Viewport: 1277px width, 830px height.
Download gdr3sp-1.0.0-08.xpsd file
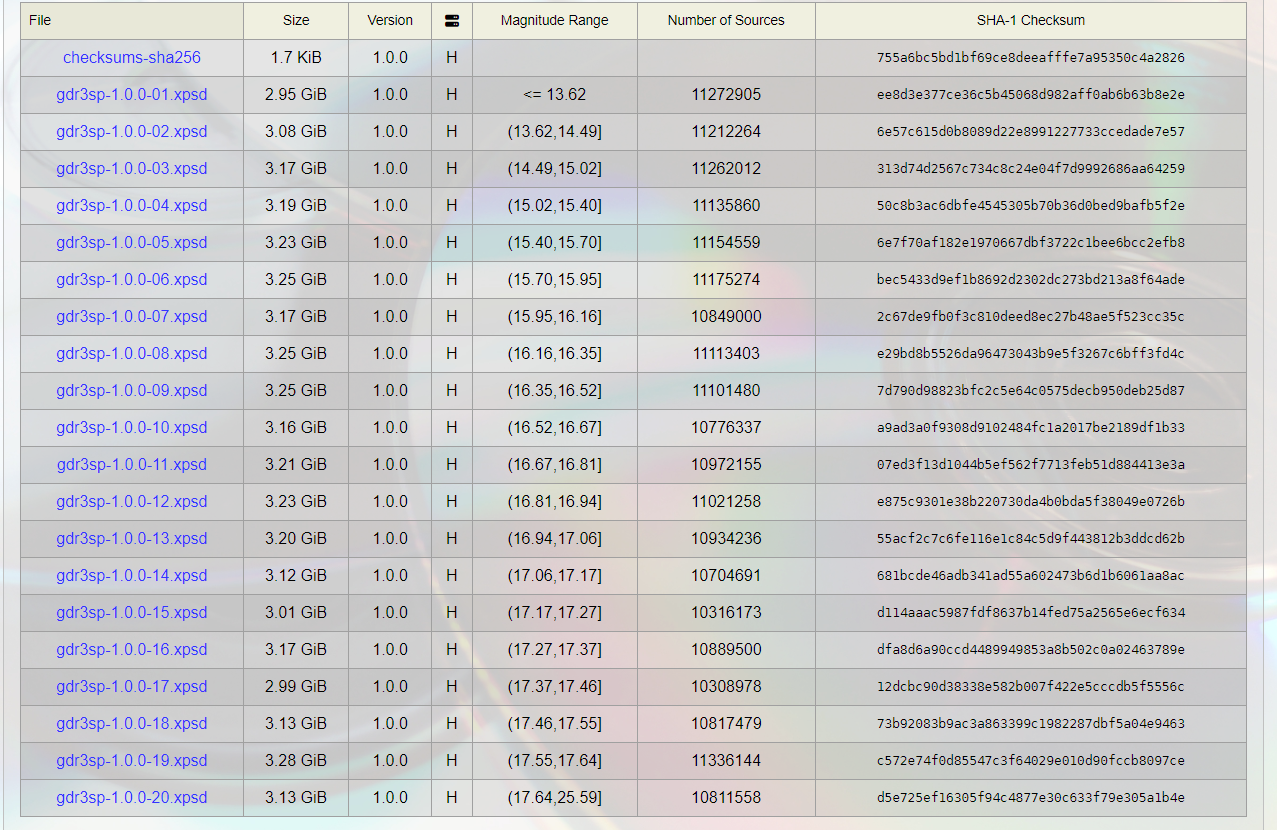(132, 353)
